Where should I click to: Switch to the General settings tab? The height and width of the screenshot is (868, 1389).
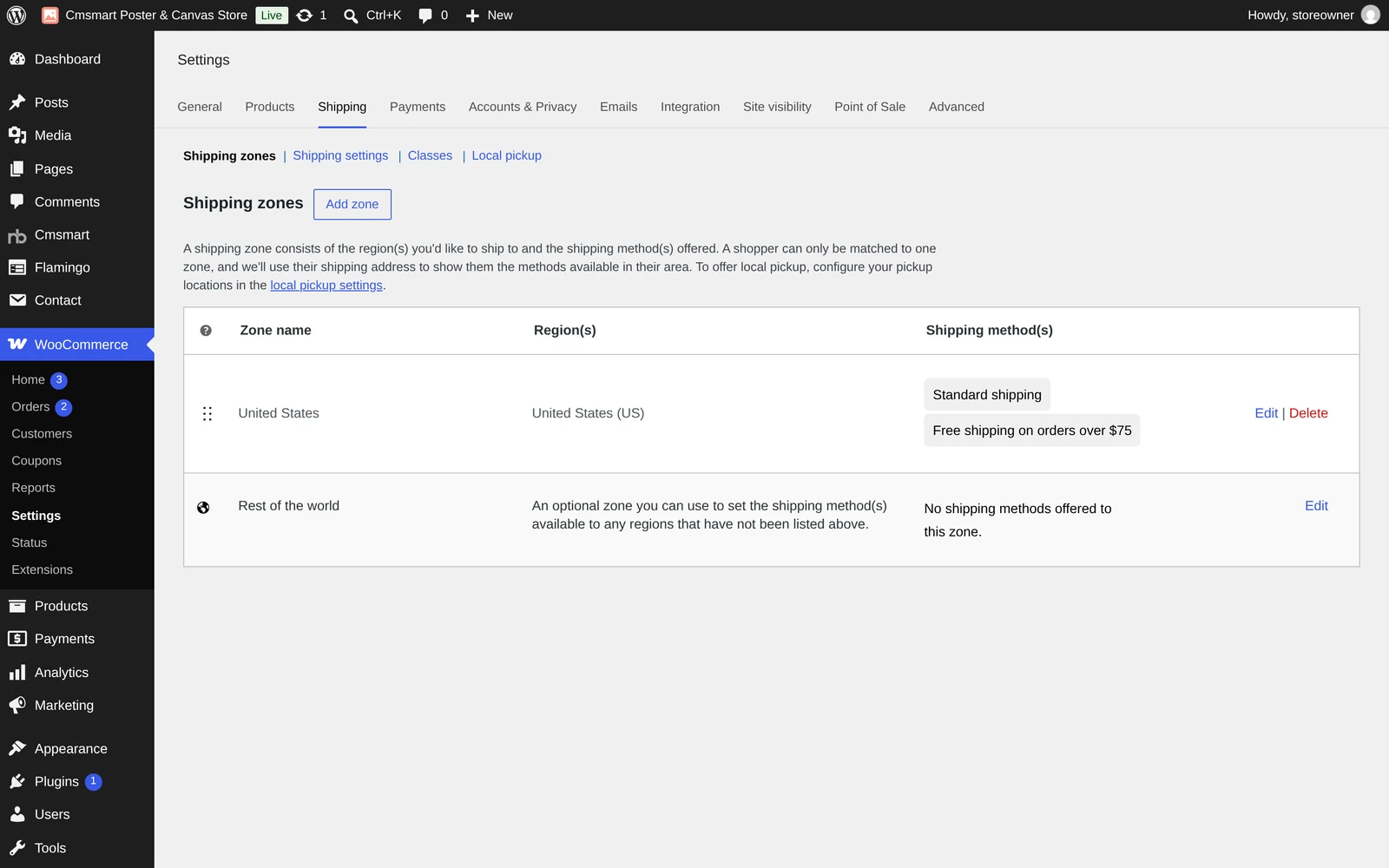click(200, 107)
